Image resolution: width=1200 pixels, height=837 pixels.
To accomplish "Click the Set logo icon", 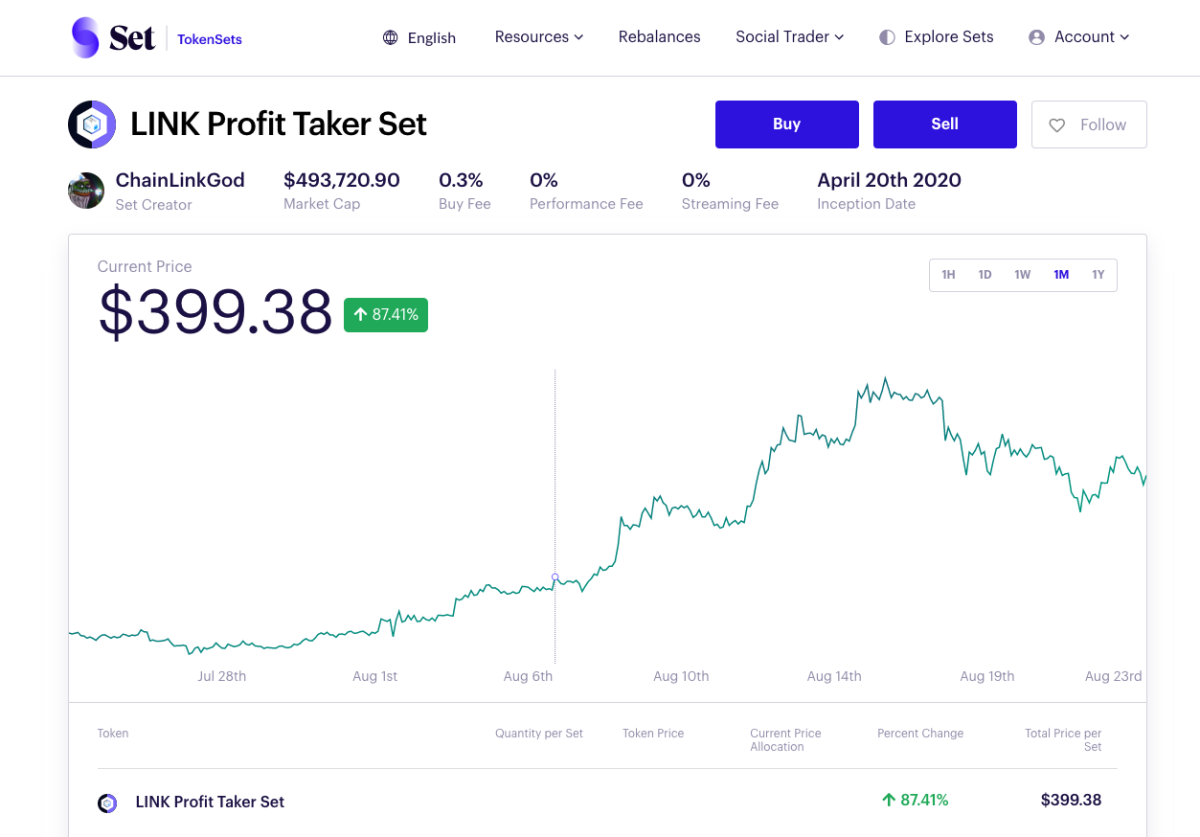I will (86, 38).
